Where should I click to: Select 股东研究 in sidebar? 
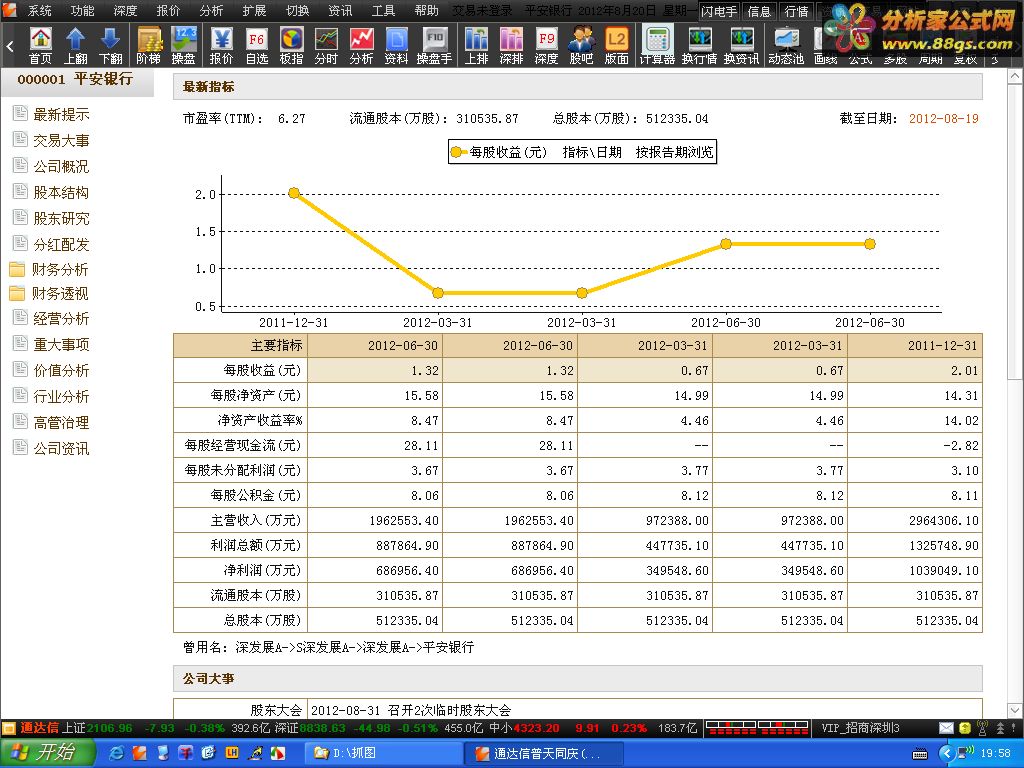[61, 219]
